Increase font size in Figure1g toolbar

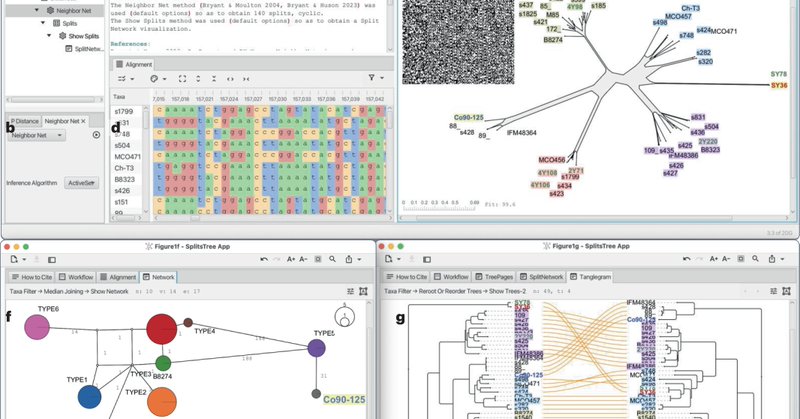714,259
